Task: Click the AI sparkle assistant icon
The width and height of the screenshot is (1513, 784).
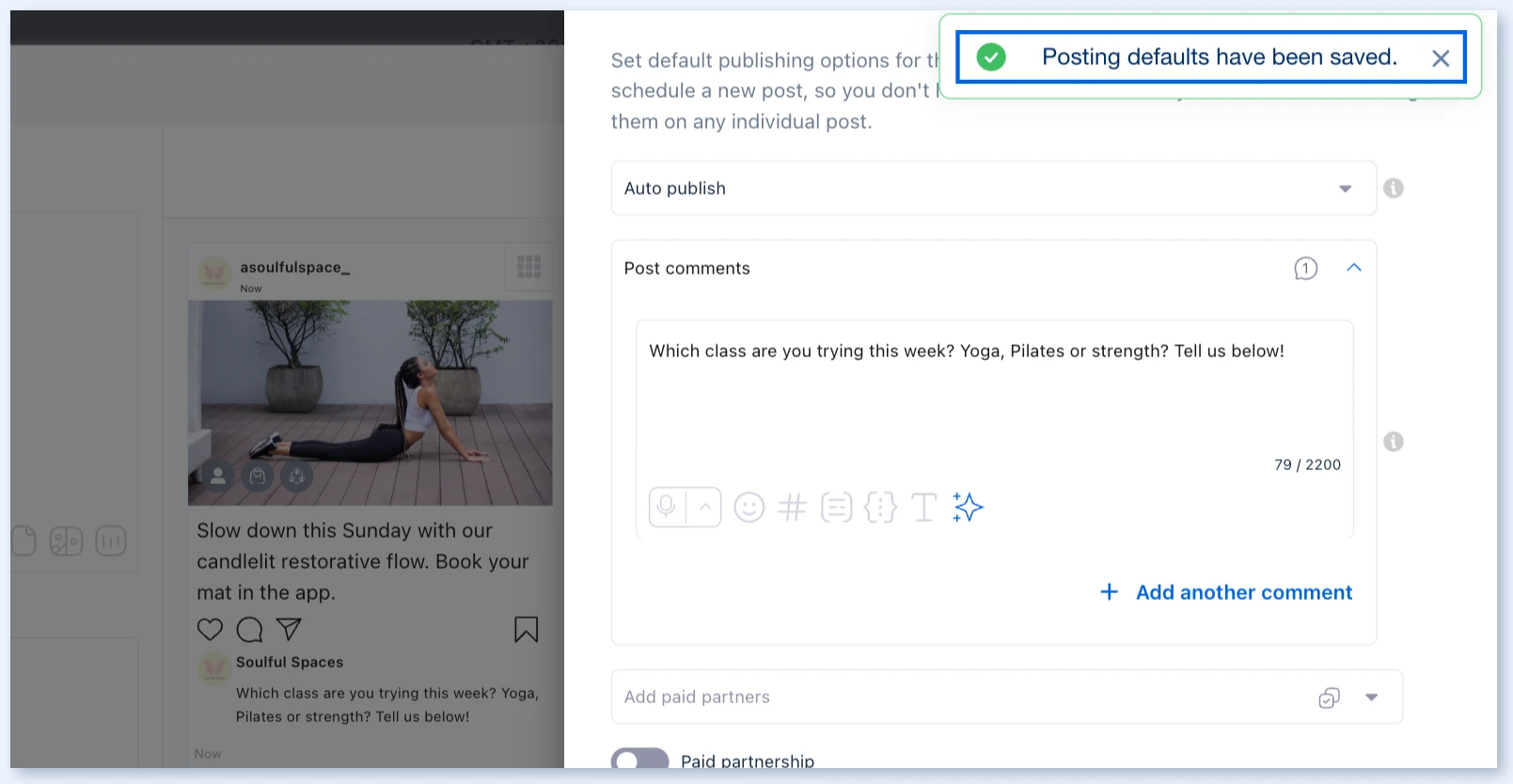Action: 968,508
